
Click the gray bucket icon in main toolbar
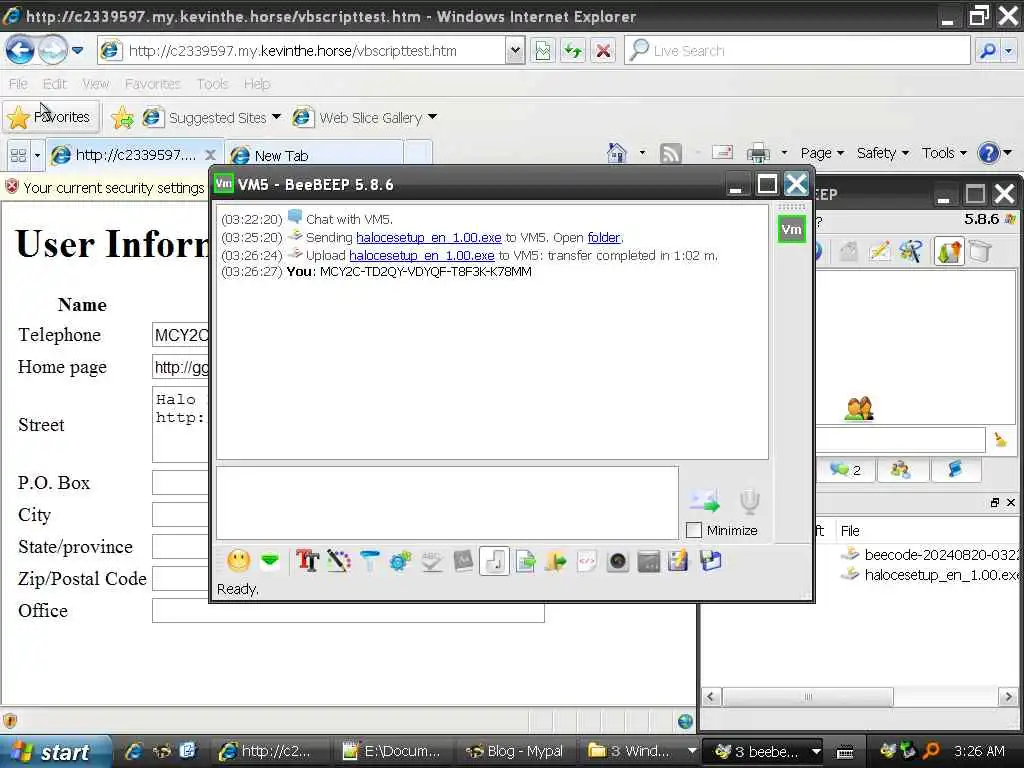pos(980,251)
